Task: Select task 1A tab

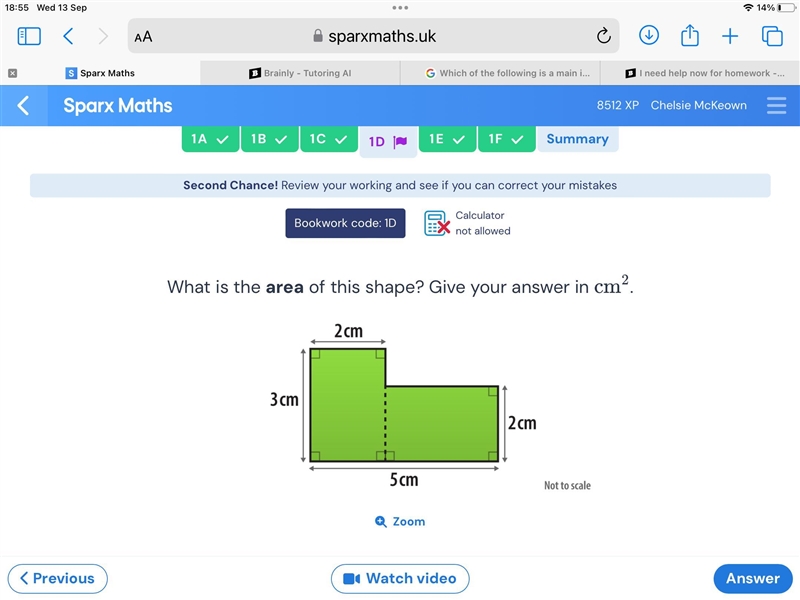Action: [210, 139]
